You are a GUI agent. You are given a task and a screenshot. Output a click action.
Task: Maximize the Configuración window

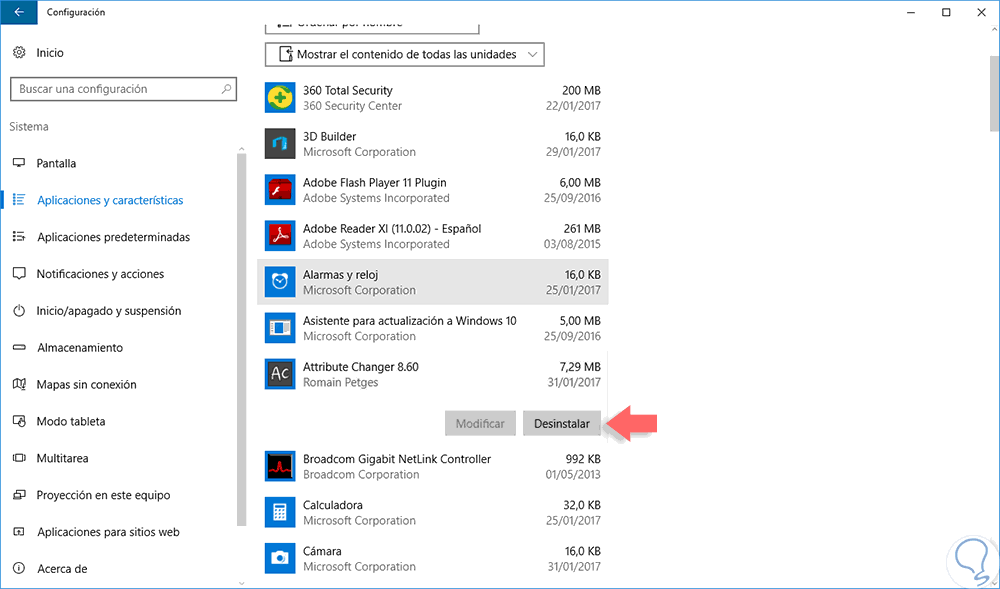pyautogui.click(x=946, y=12)
